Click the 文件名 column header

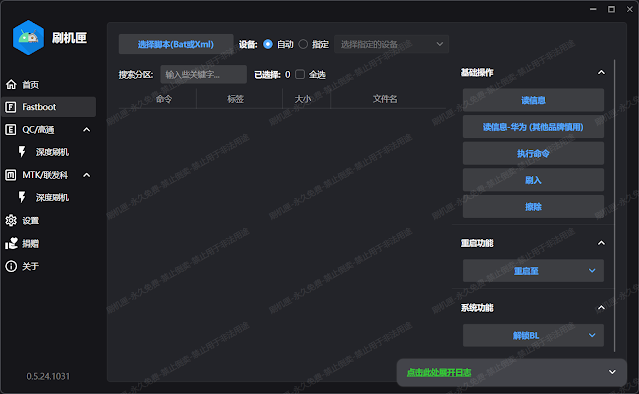point(385,99)
